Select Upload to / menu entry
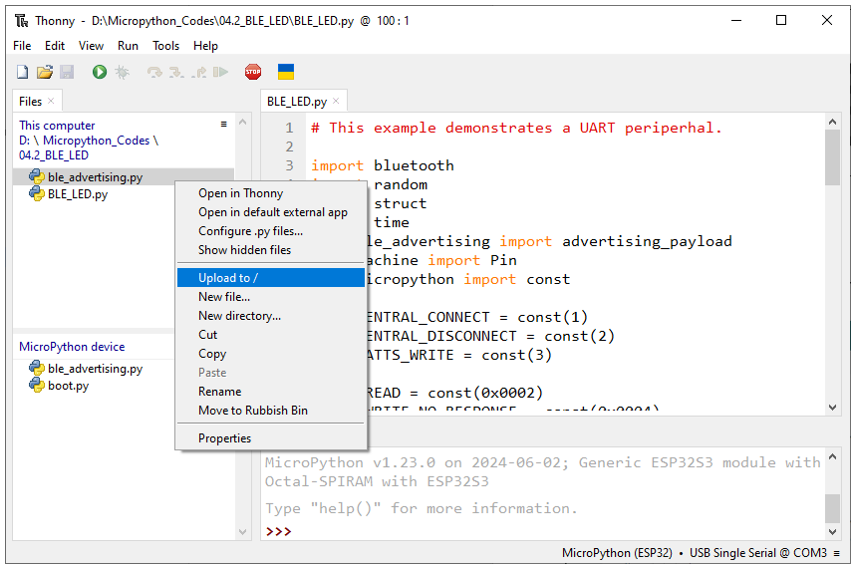This screenshot has width=858, height=571. pos(271,278)
